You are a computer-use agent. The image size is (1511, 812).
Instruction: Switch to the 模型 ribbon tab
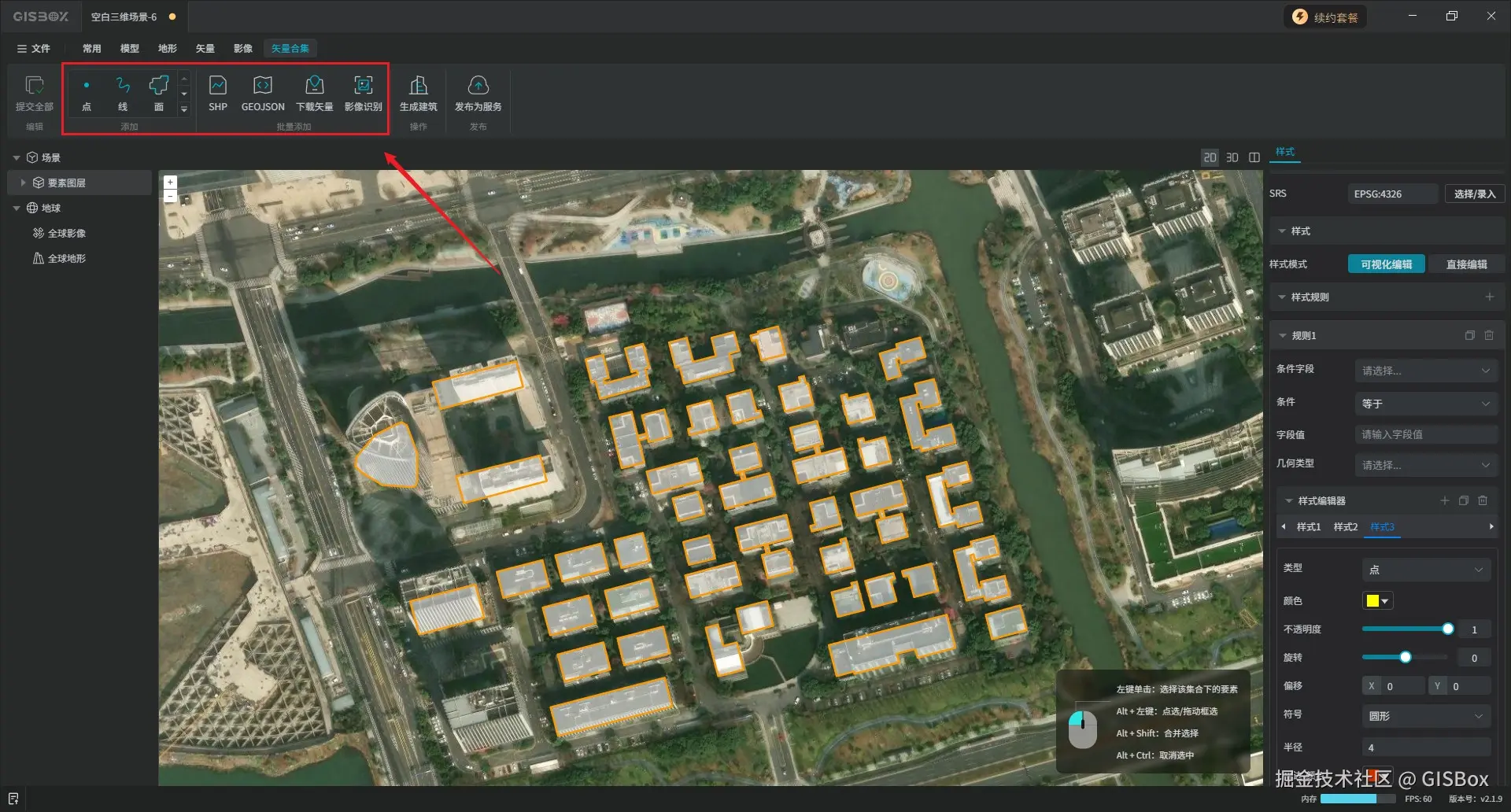(130, 48)
